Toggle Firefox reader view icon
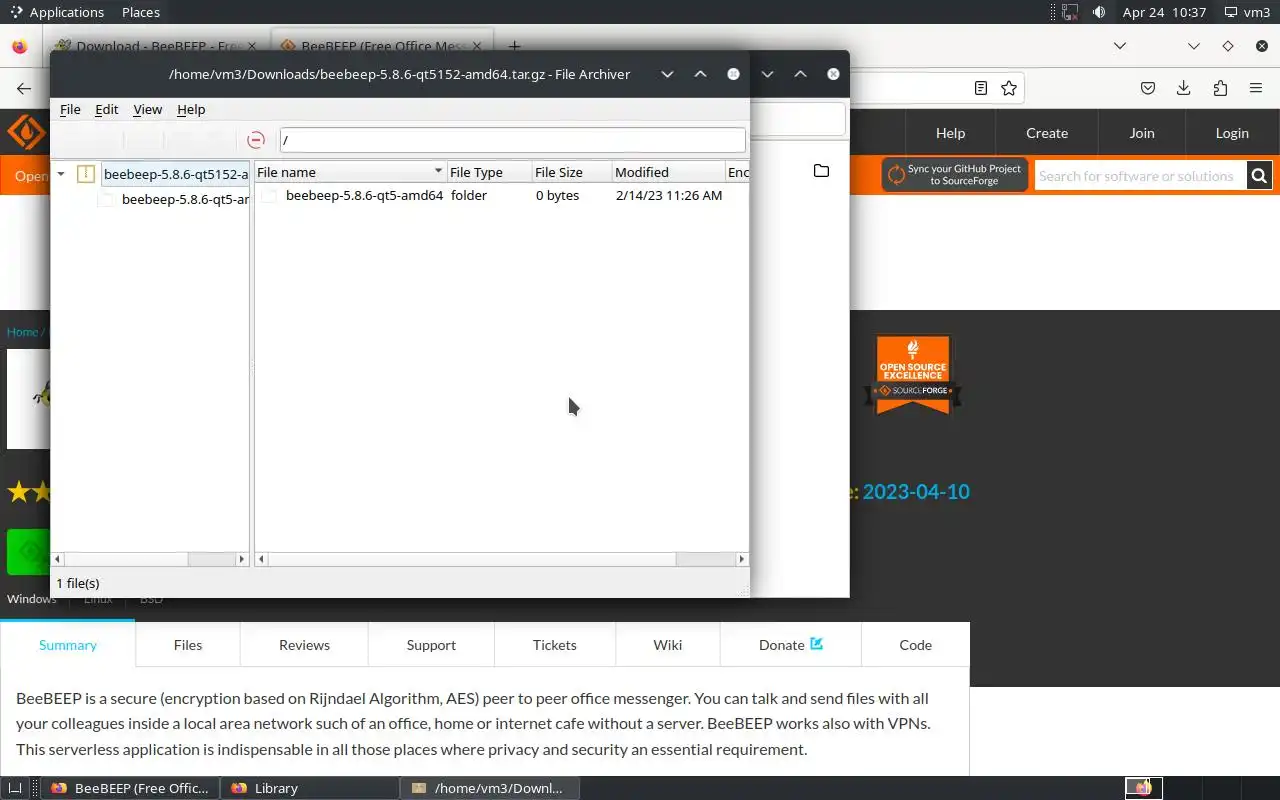The width and height of the screenshot is (1280, 800). pyautogui.click(x=981, y=88)
